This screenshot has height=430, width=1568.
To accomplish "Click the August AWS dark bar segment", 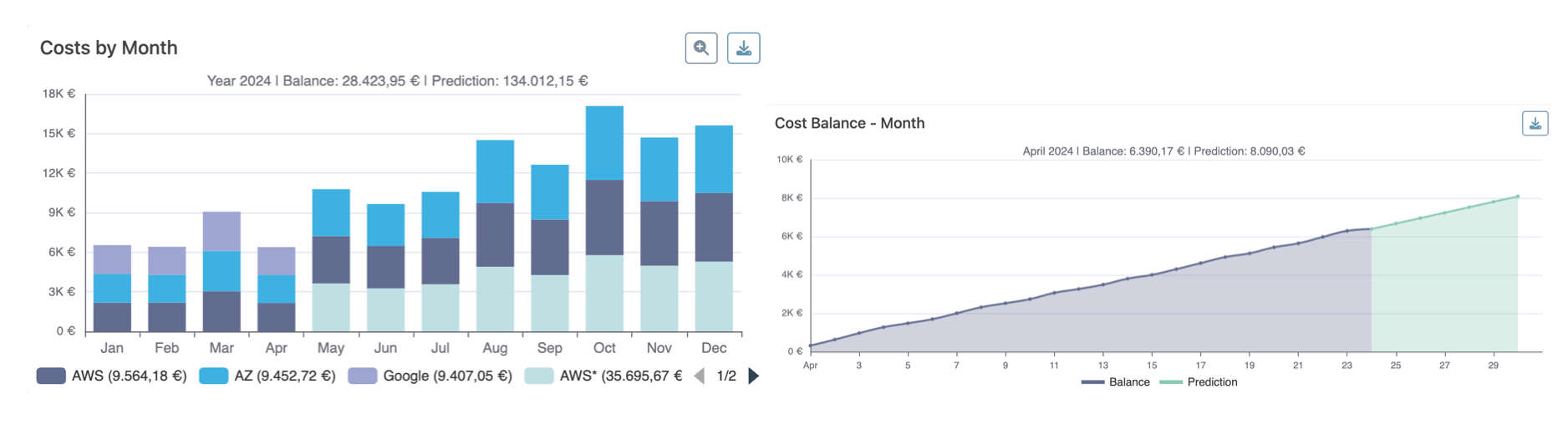I will click(495, 234).
